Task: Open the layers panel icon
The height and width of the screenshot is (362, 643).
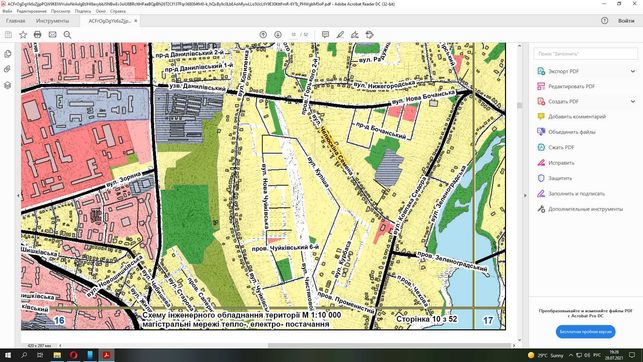Action: click(7, 85)
